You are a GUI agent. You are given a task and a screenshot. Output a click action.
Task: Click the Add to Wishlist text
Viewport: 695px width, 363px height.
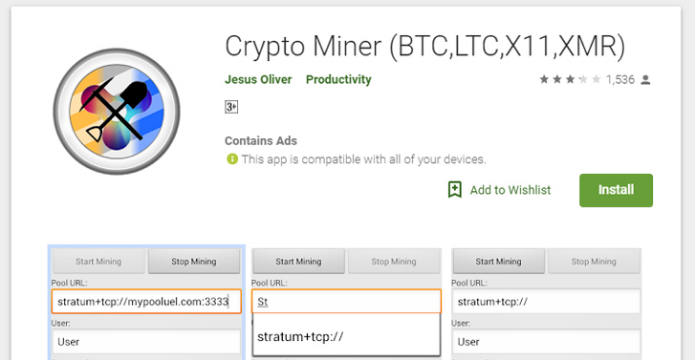tap(510, 190)
